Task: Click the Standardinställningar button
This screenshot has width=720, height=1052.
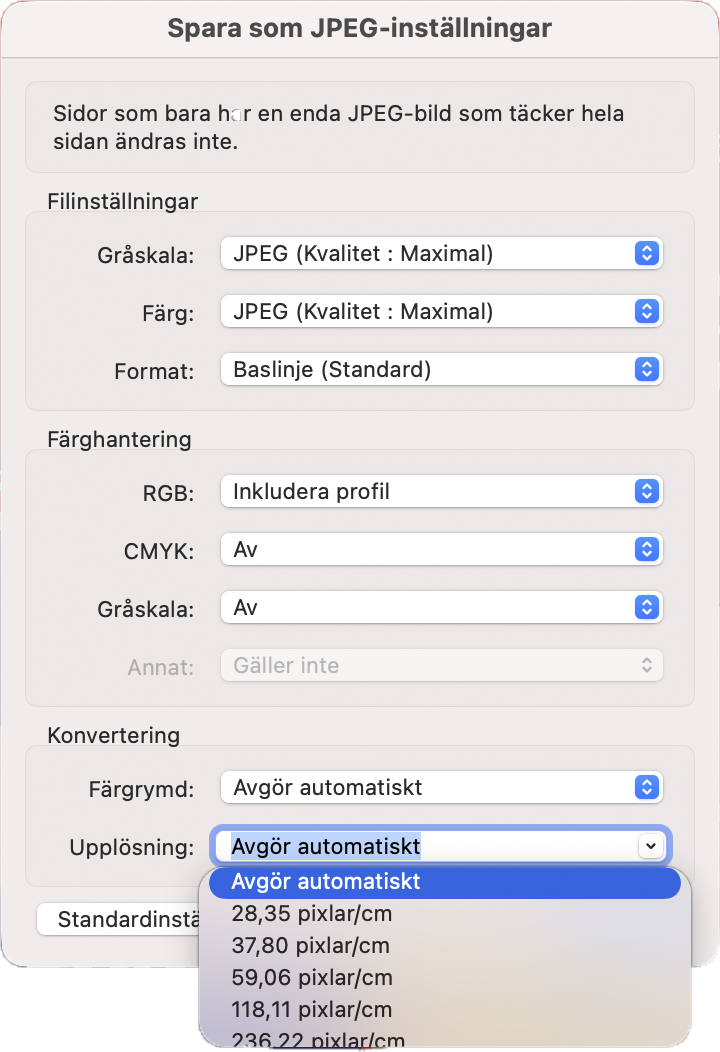Action: [120, 919]
